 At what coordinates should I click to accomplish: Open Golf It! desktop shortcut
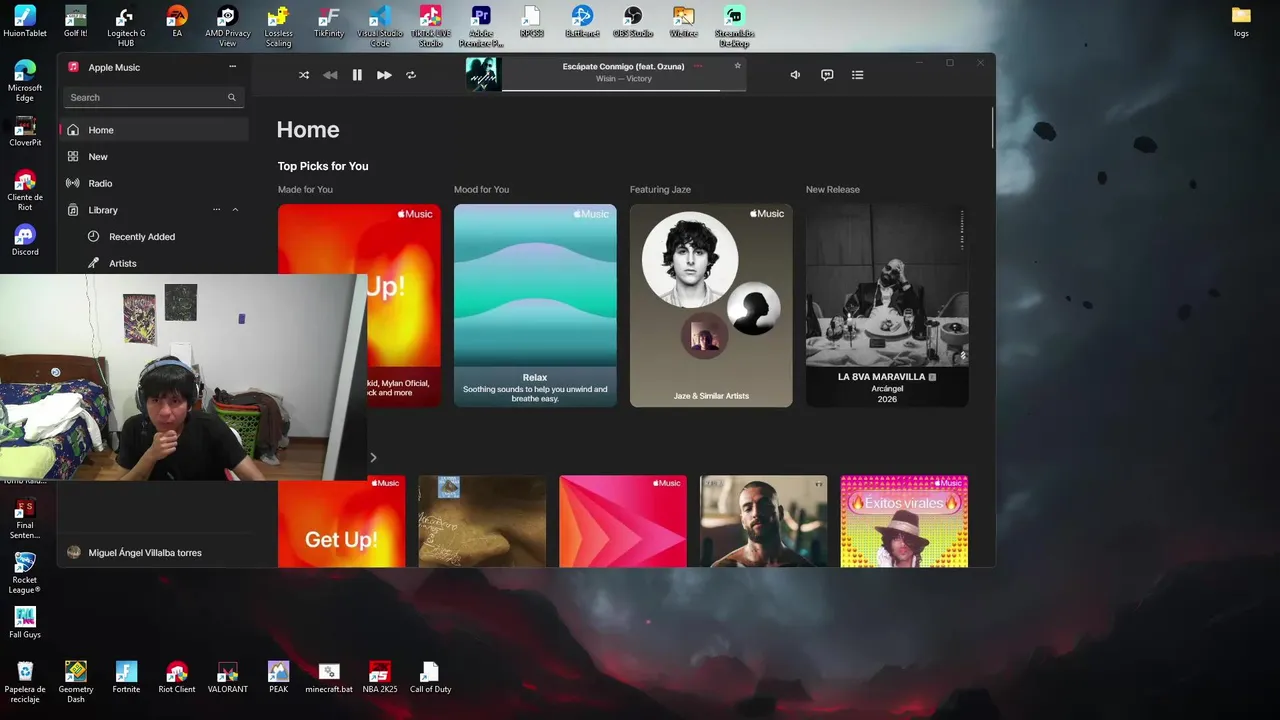click(x=76, y=21)
